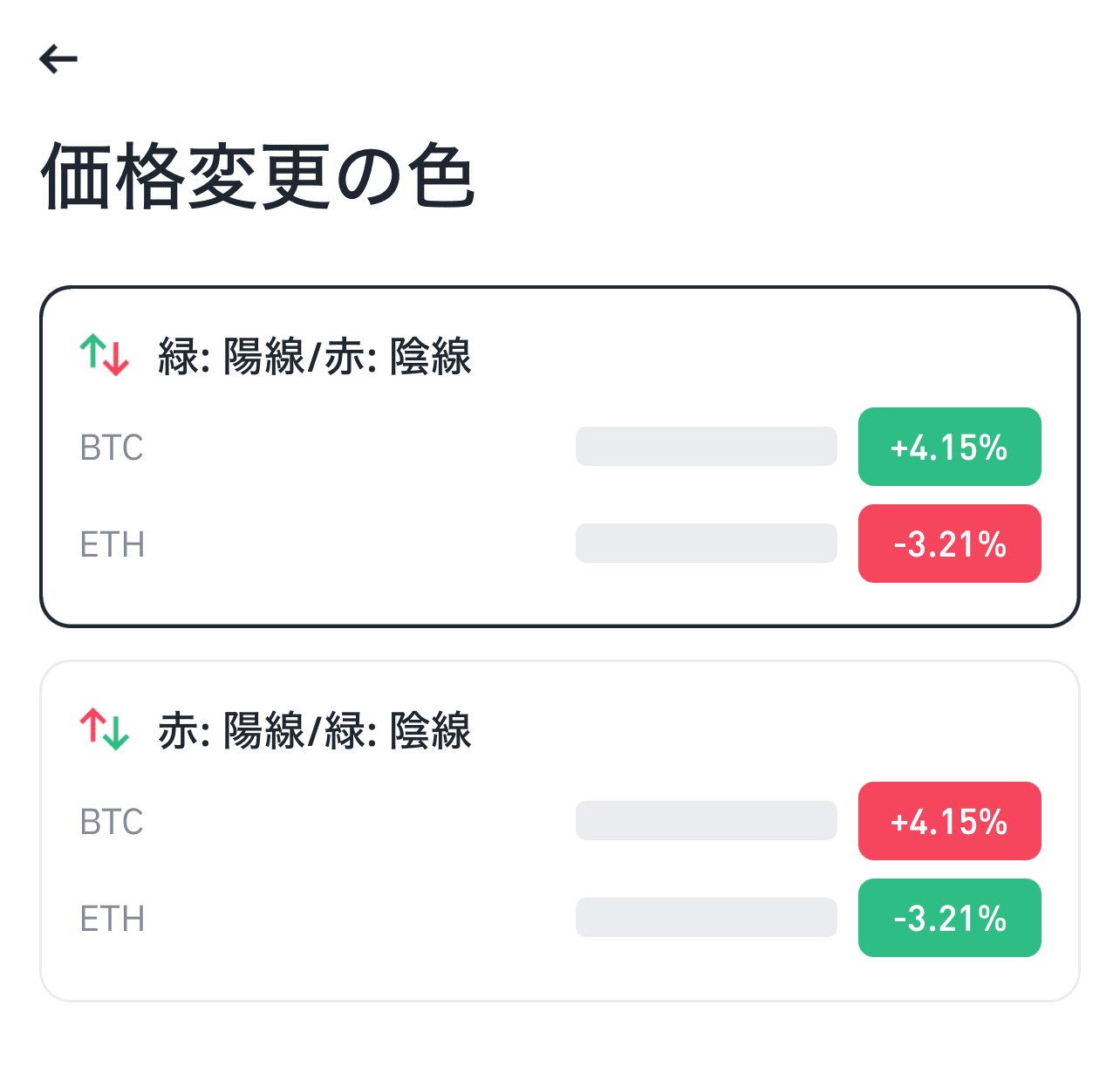
Task: Click gray placeholder bar beside green +4.15%
Action: [x=706, y=447]
